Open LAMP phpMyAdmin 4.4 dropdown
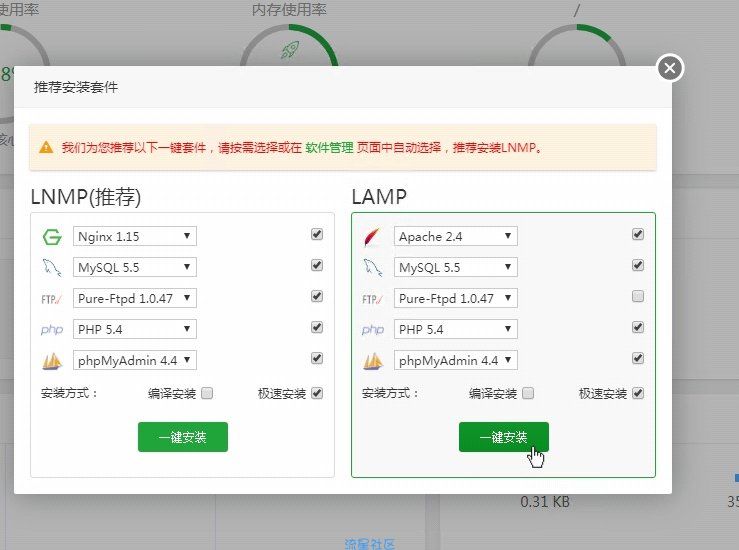The image size is (739, 550). click(x=456, y=361)
